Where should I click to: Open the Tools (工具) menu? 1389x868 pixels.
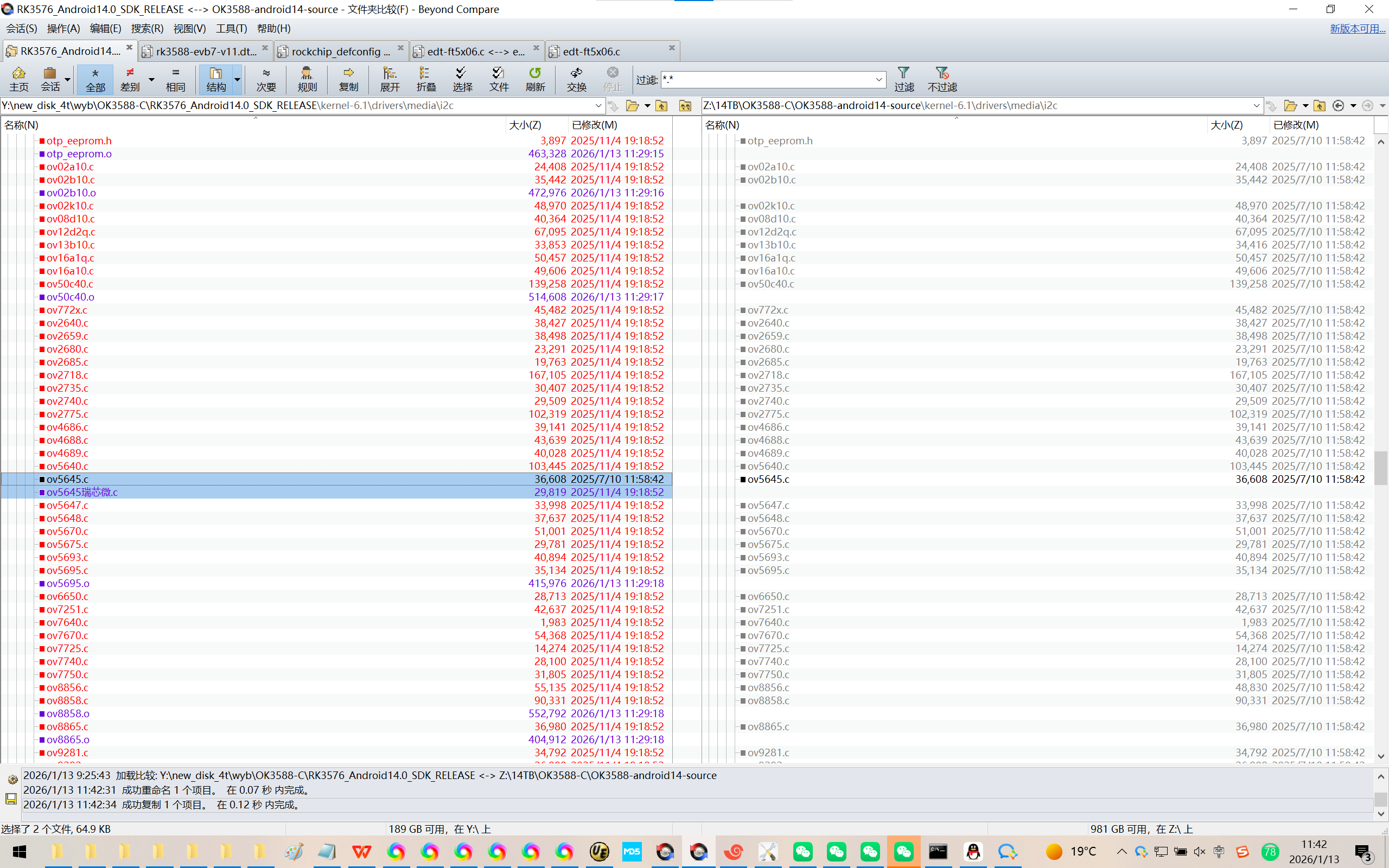[231, 28]
